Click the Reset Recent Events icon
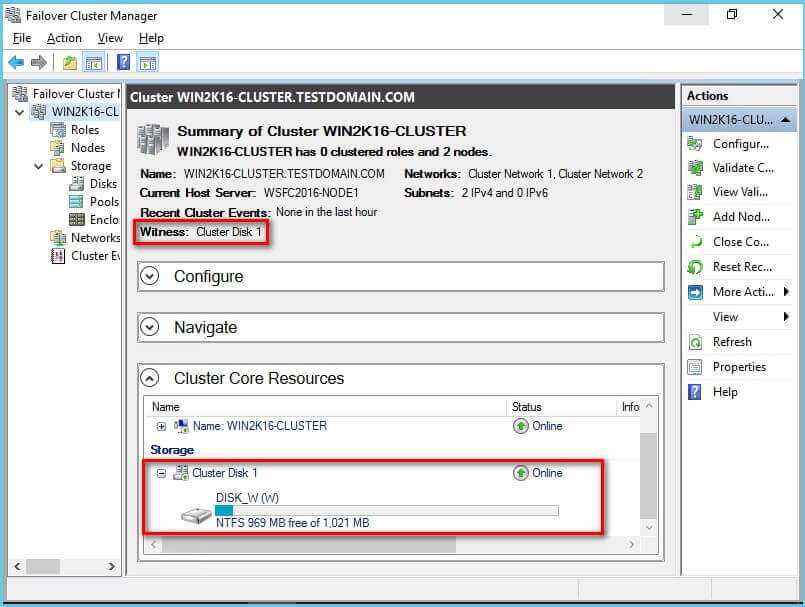 pos(695,267)
